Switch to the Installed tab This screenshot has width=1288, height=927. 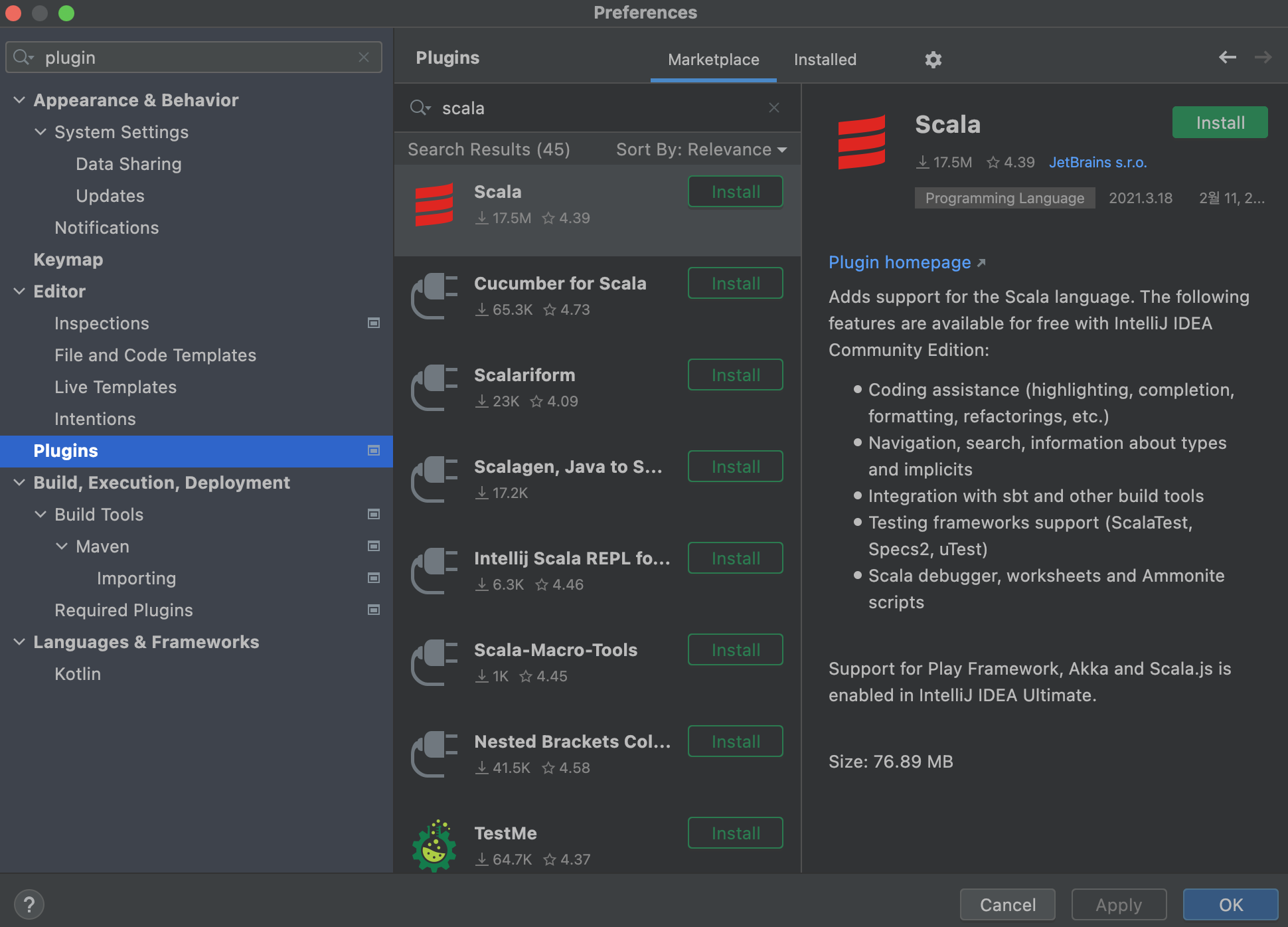pos(825,60)
